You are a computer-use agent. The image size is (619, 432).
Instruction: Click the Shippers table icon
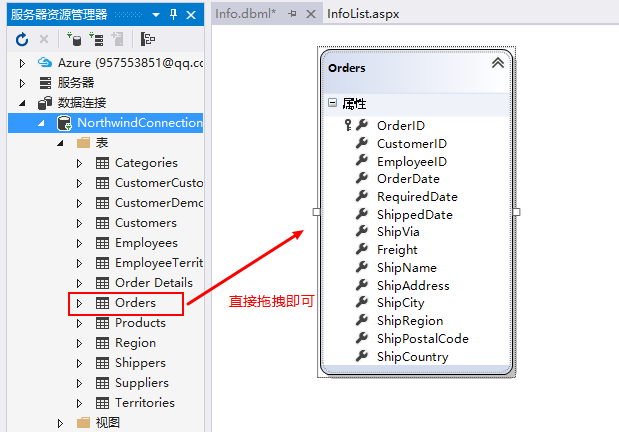(x=102, y=363)
